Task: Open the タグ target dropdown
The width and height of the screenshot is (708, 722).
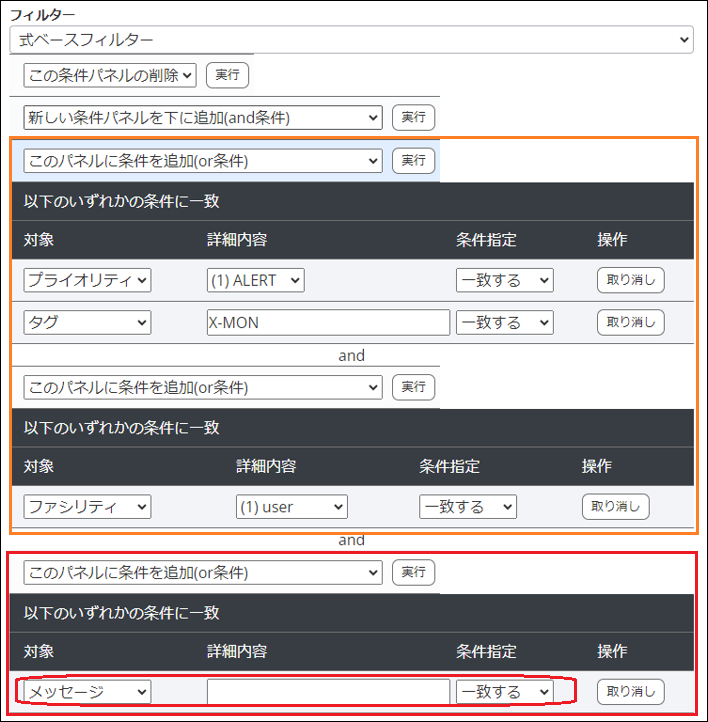Action: (x=87, y=322)
